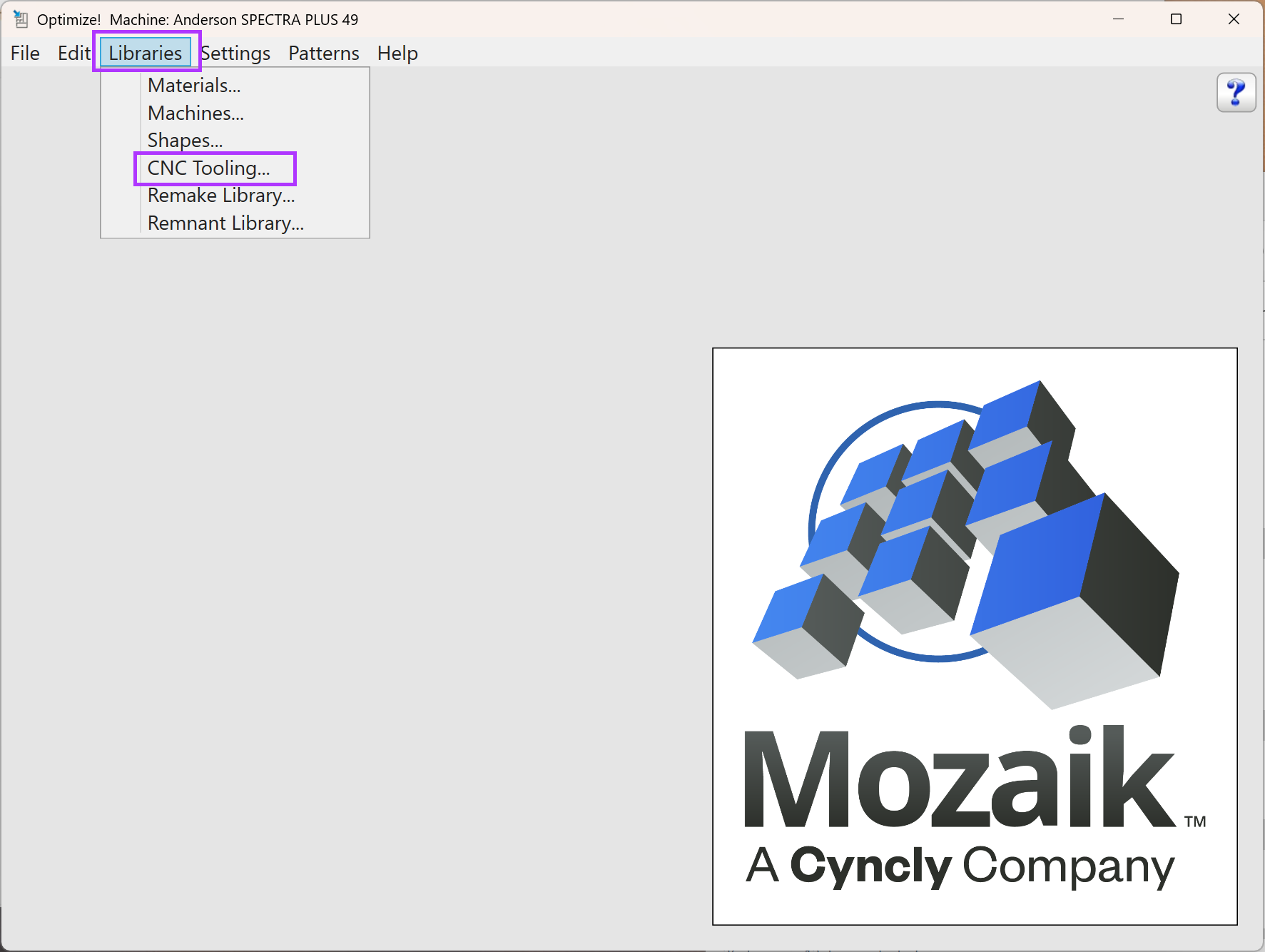Image resolution: width=1265 pixels, height=952 pixels.
Task: Open the Remake Library... entry
Action: click(221, 196)
